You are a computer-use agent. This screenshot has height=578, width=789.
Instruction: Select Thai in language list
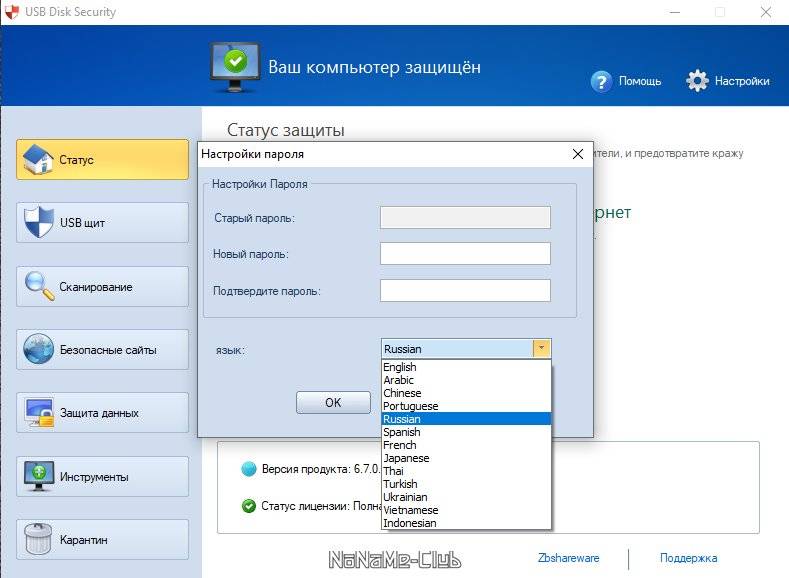(x=466, y=471)
